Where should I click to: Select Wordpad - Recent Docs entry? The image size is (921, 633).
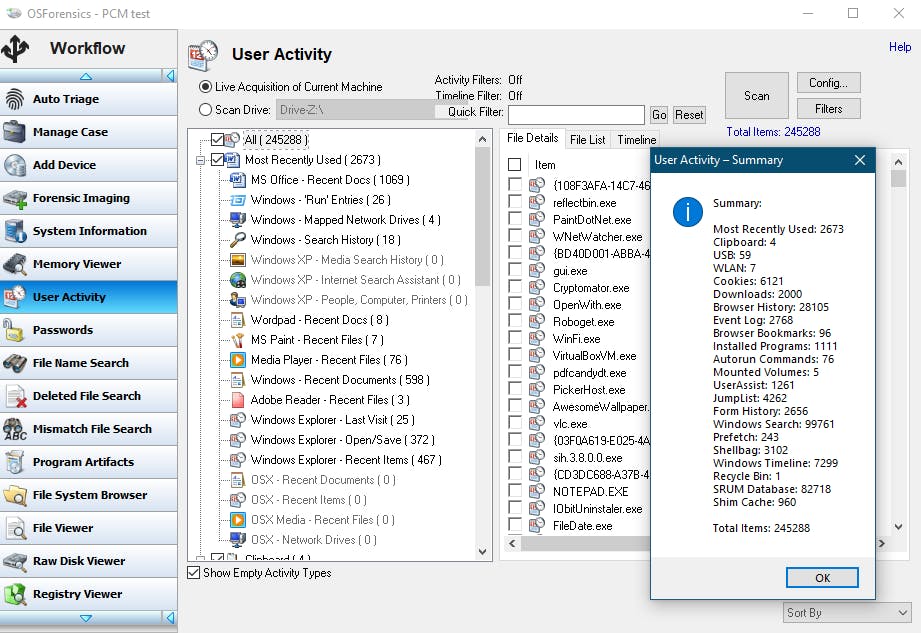pos(320,319)
